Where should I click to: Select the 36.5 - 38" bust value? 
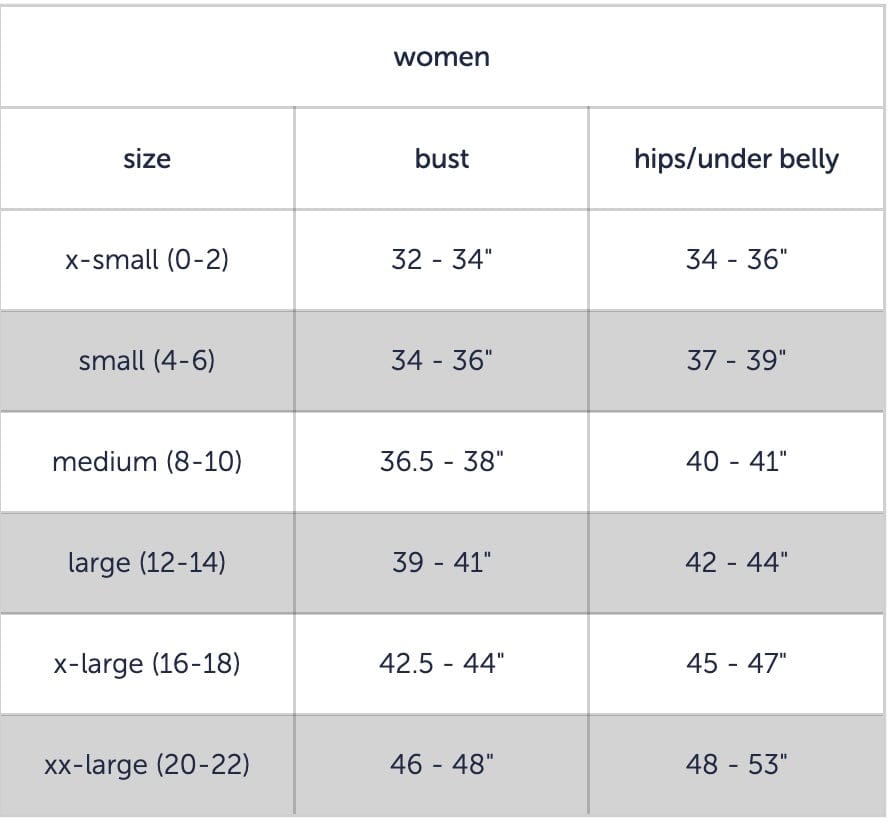[442, 462]
